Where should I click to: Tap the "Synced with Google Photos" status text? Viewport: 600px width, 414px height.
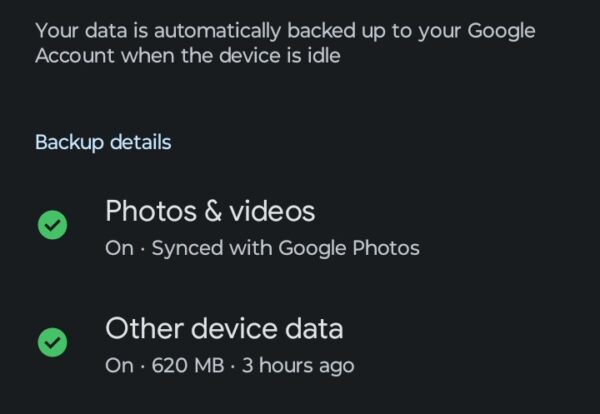click(x=285, y=249)
